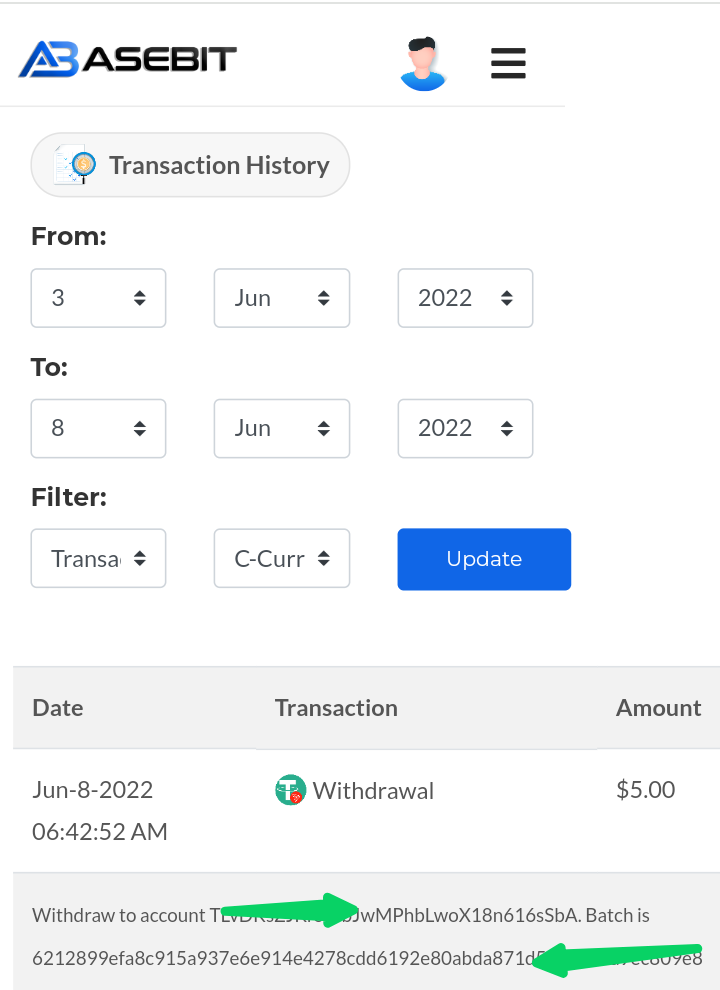Image resolution: width=720 pixels, height=990 pixels.
Task: Click the Amount column header
Action: pos(658,708)
